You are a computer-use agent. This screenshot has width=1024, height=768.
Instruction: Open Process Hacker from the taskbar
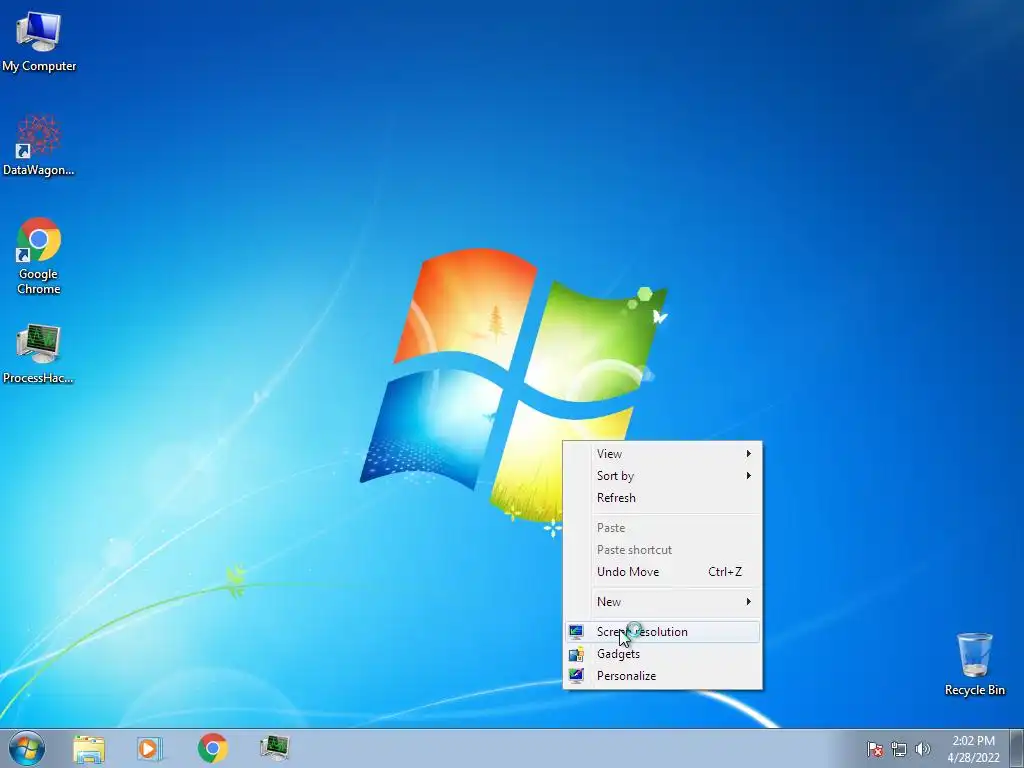coord(274,748)
